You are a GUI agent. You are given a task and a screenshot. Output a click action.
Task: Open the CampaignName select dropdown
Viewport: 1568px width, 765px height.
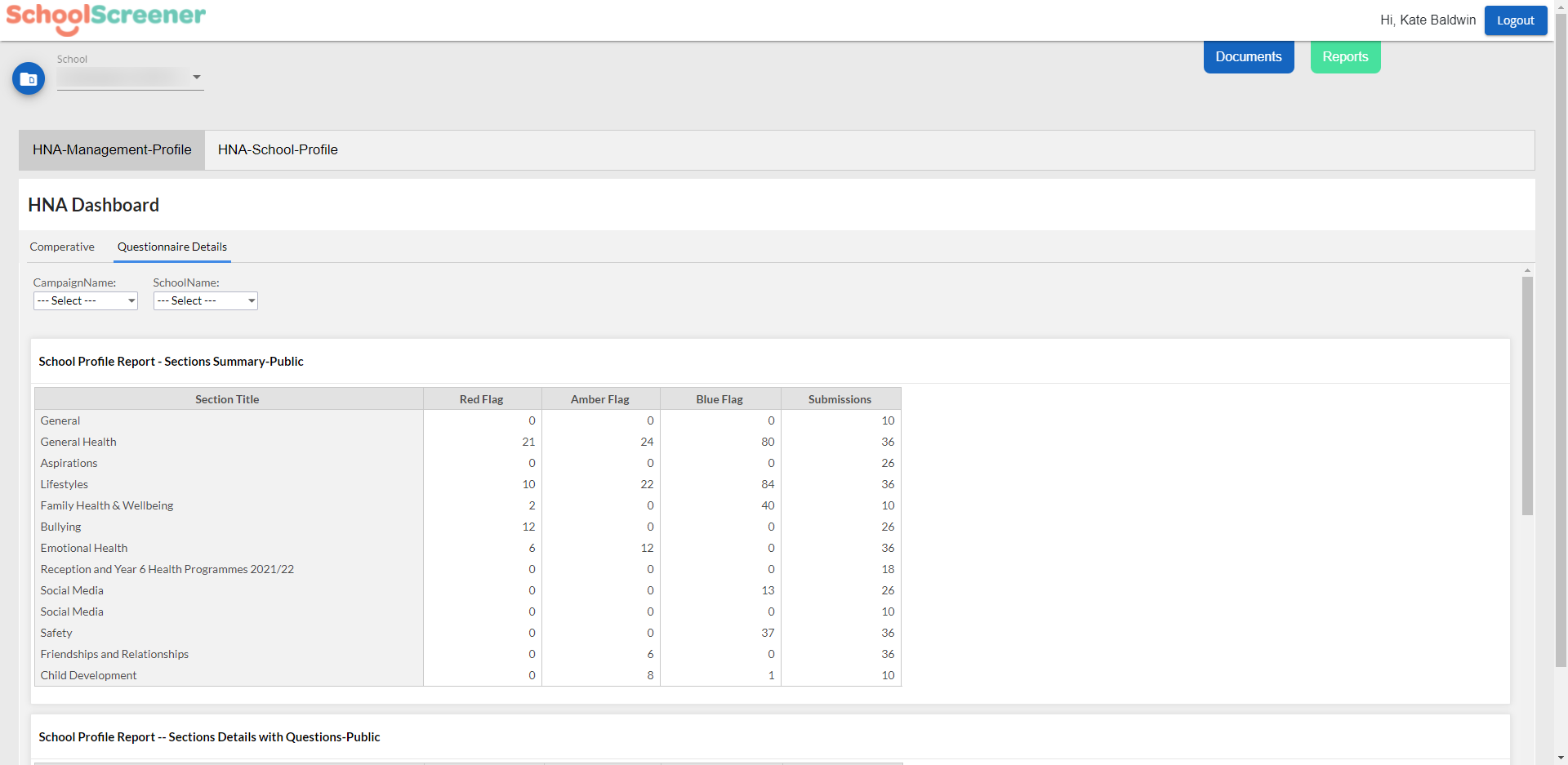pyautogui.click(x=85, y=300)
